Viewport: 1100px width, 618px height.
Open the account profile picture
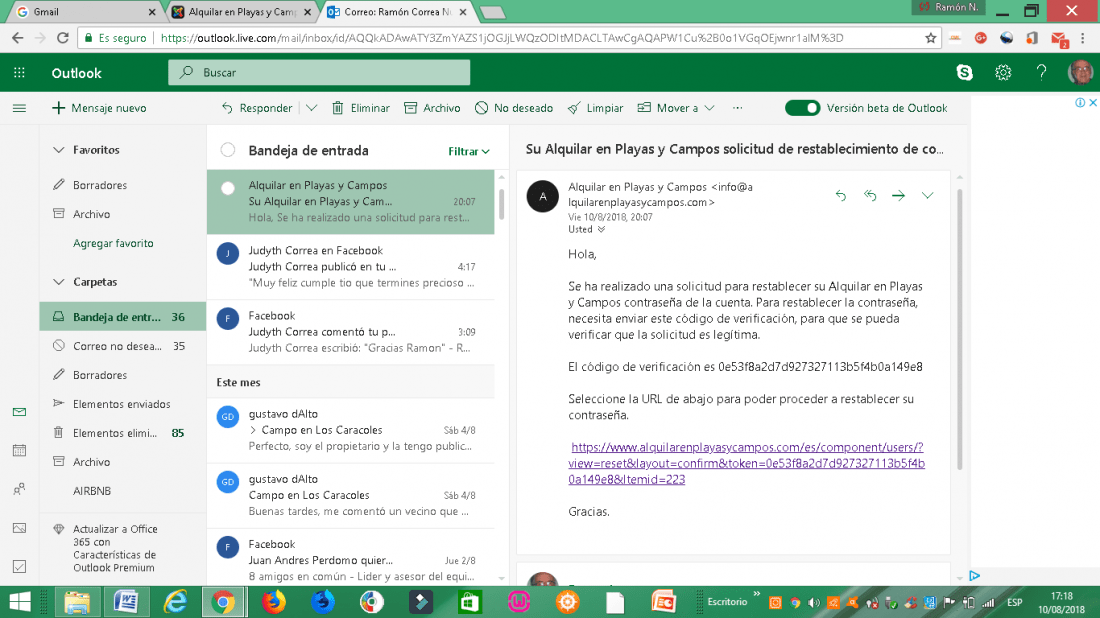pyautogui.click(x=1080, y=72)
